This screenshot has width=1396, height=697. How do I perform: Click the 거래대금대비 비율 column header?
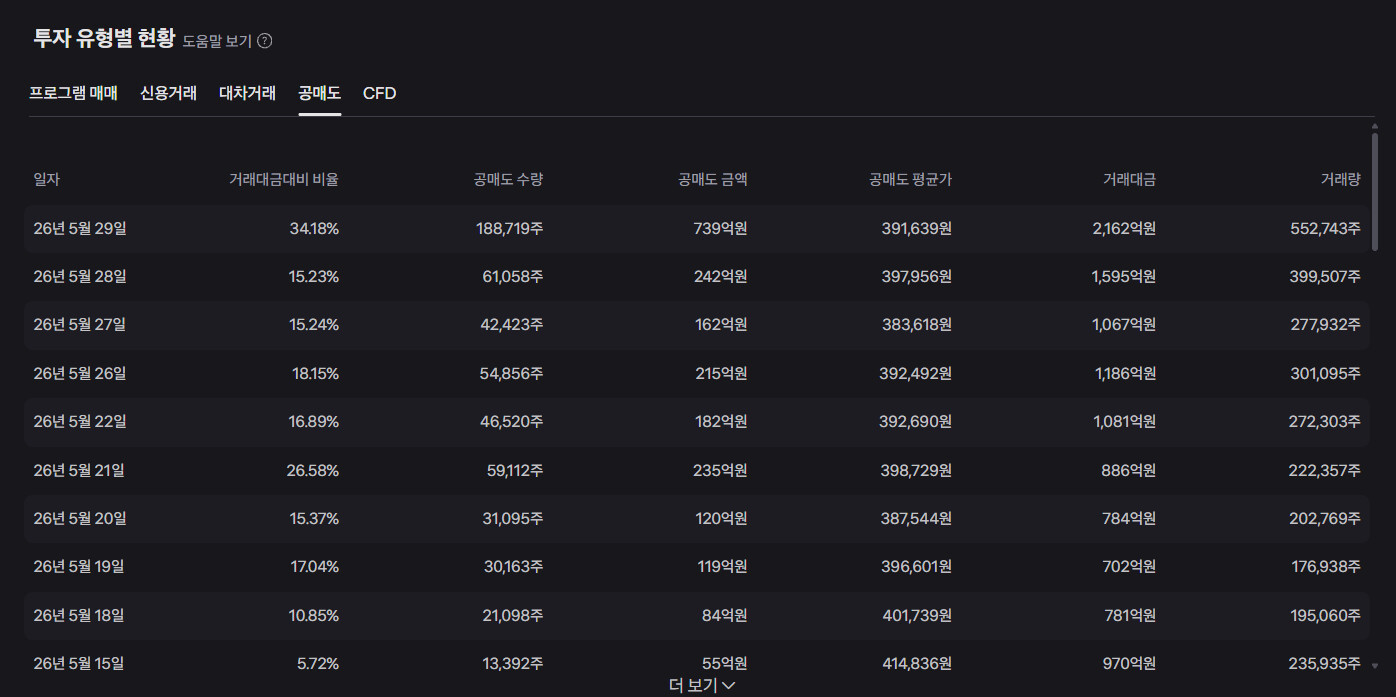pos(284,180)
